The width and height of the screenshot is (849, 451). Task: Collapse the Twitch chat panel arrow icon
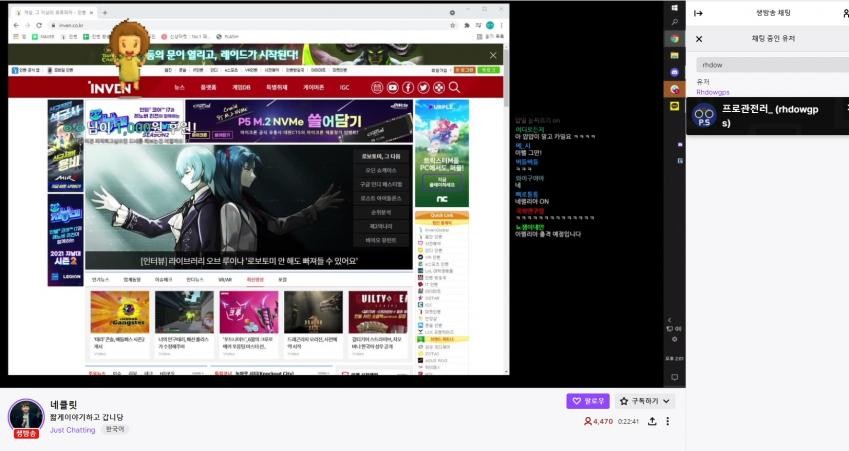(698, 13)
